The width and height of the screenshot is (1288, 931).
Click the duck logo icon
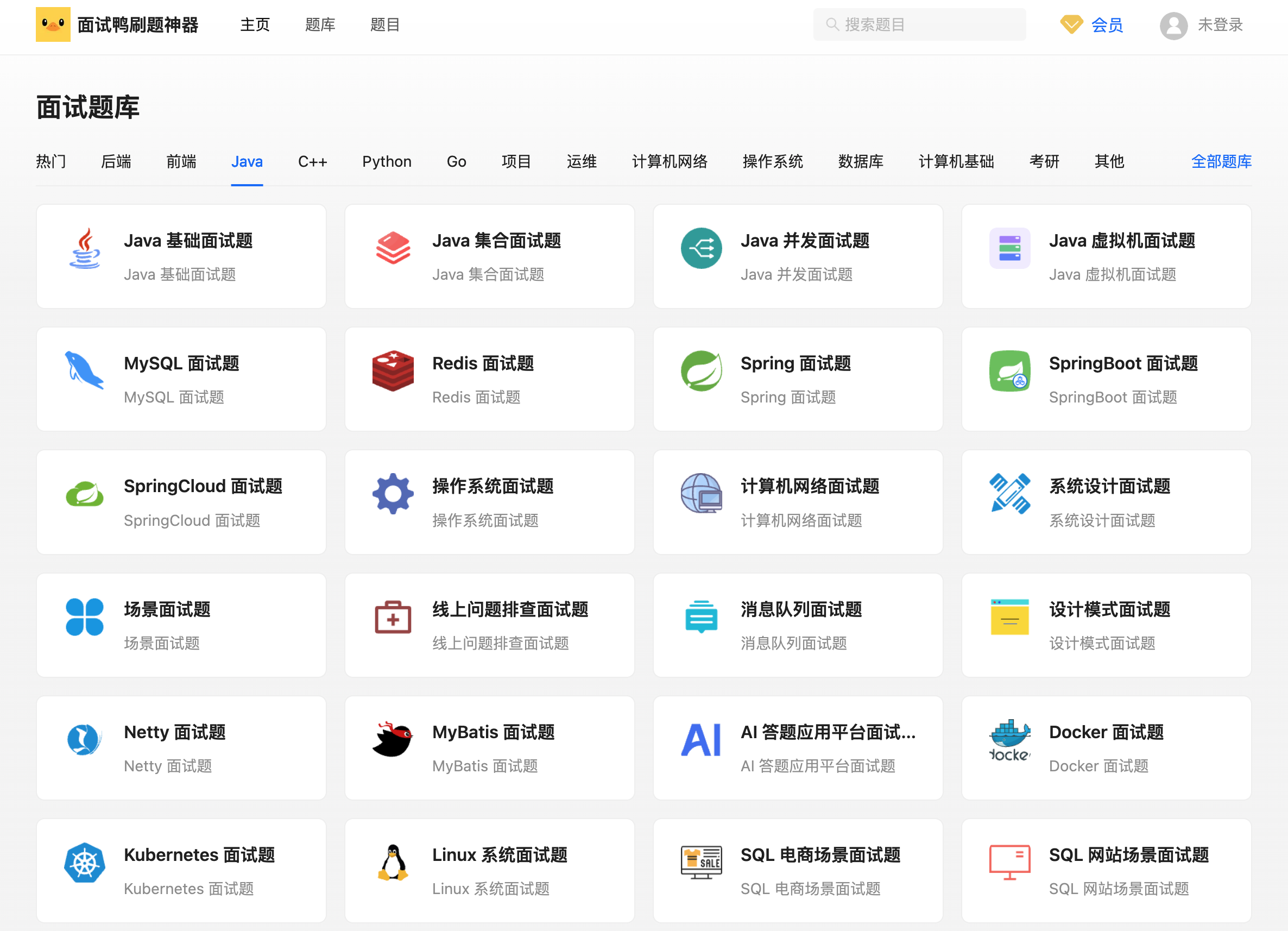point(53,24)
